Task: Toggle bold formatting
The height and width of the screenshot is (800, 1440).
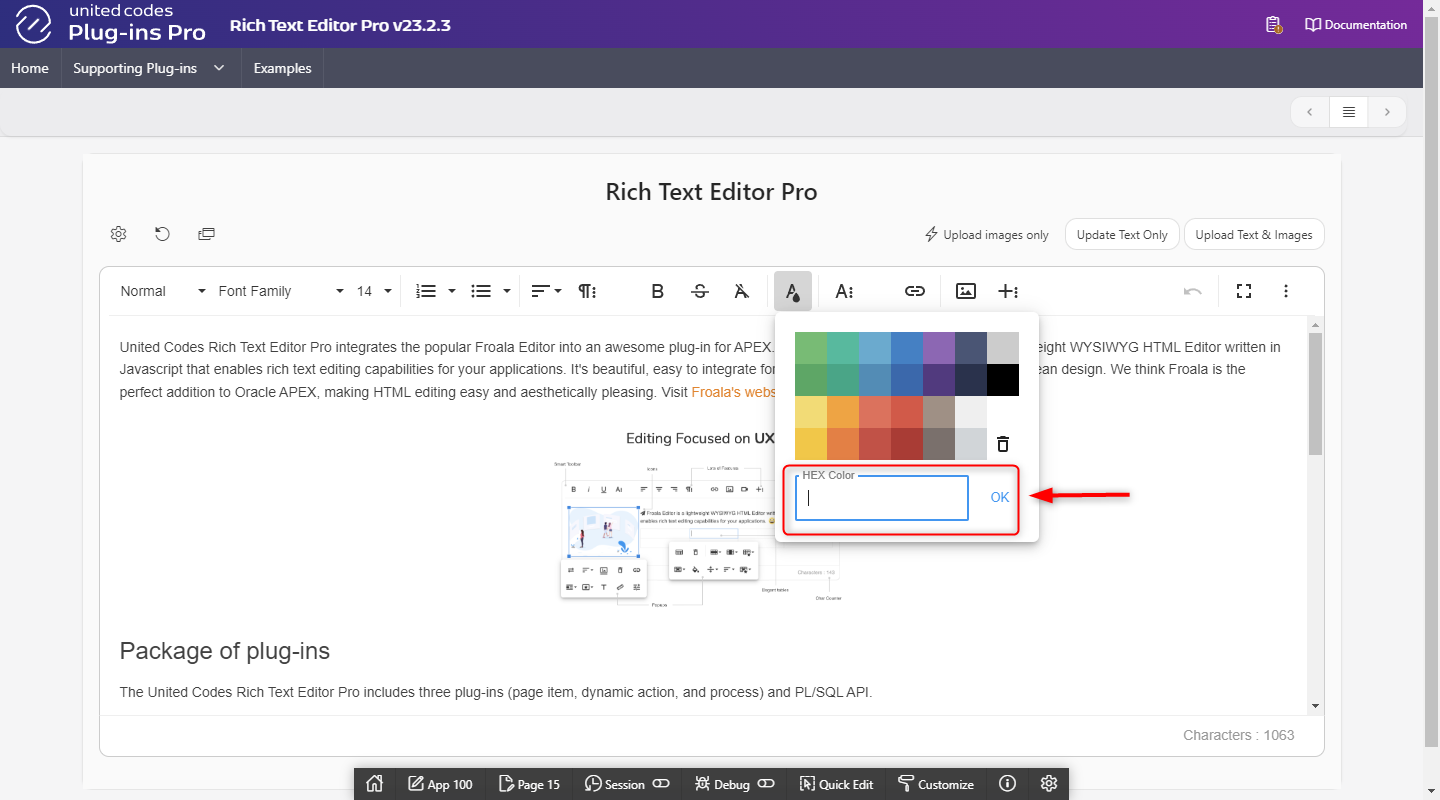Action: 657,291
